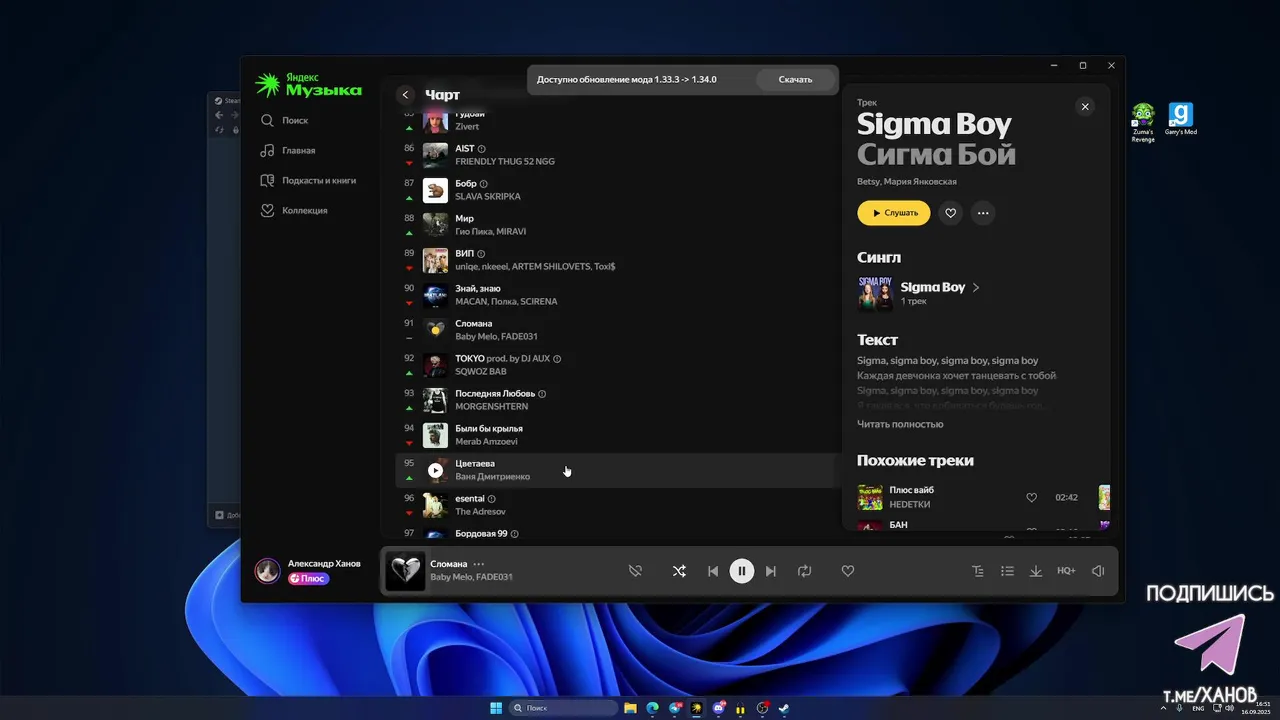This screenshot has height=720, width=1280.
Task: Click the Сломана album cover in player
Action: 405,571
